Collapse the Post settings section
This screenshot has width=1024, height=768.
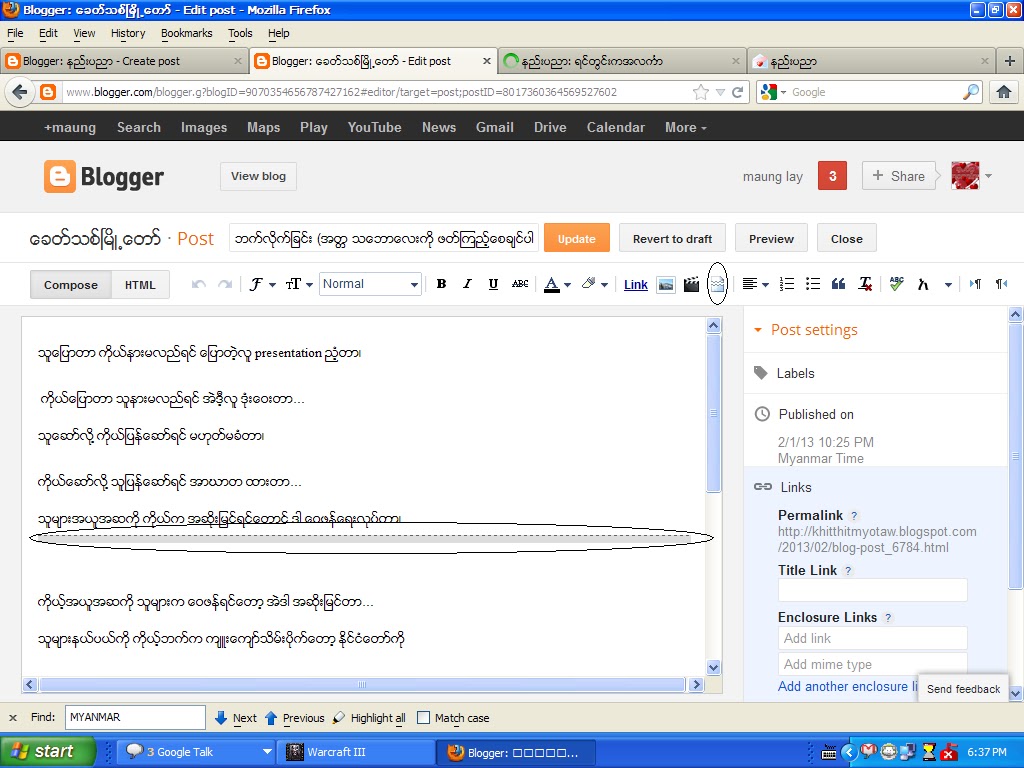(758, 330)
